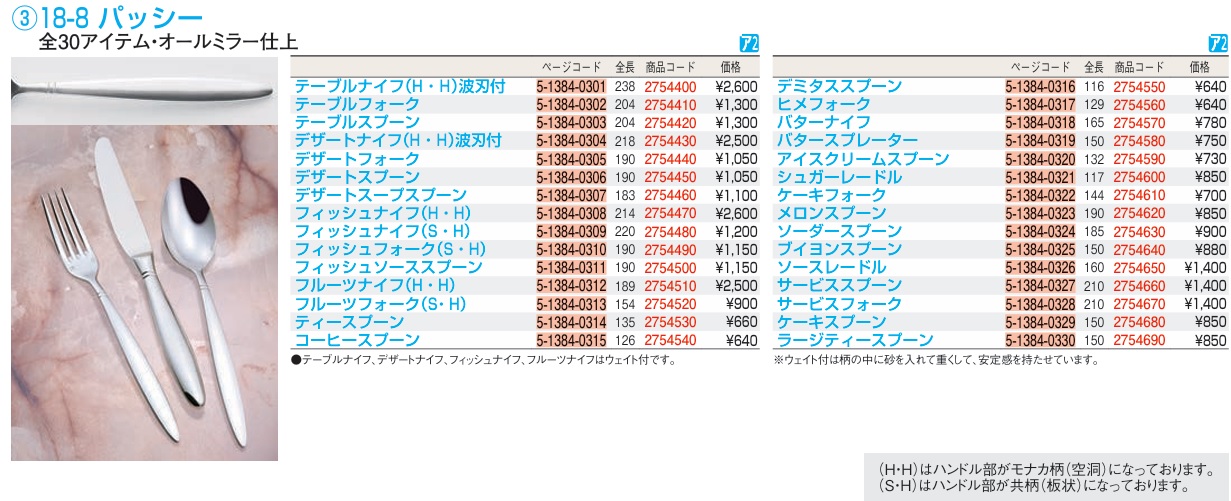Select the ケーキフォーク product name
The image size is (1231, 501).
click(x=832, y=195)
